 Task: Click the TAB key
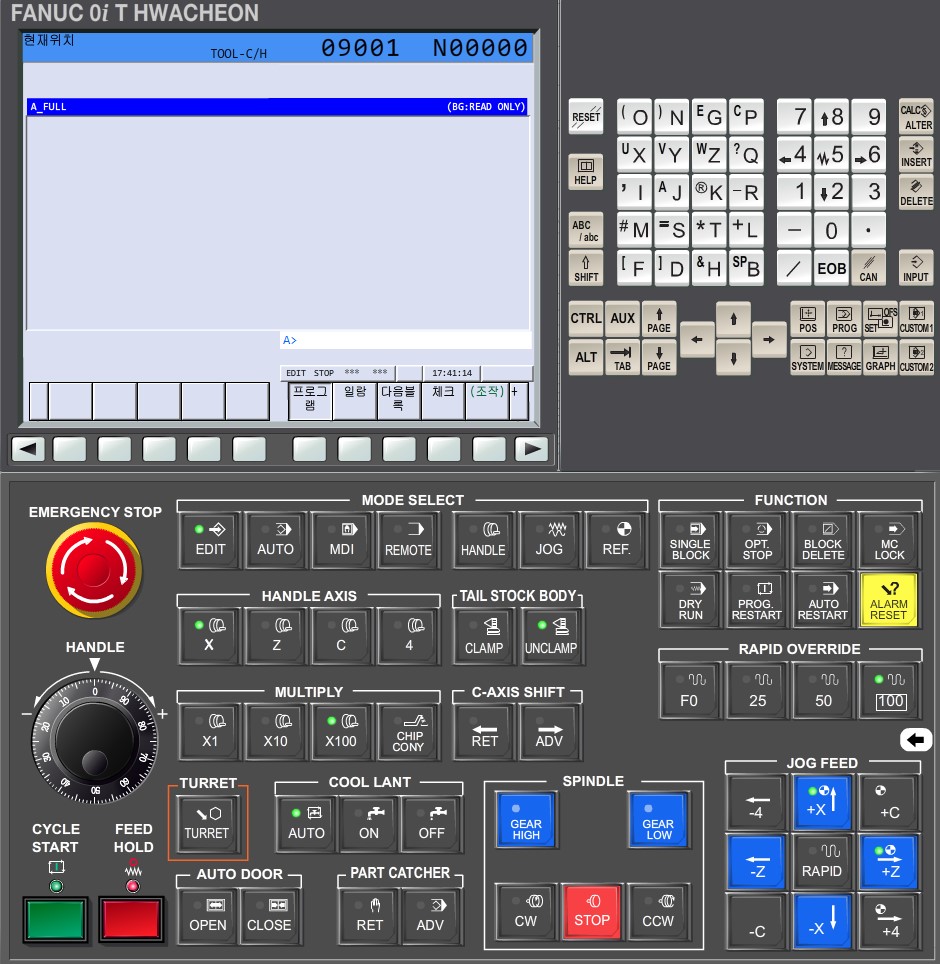622,357
